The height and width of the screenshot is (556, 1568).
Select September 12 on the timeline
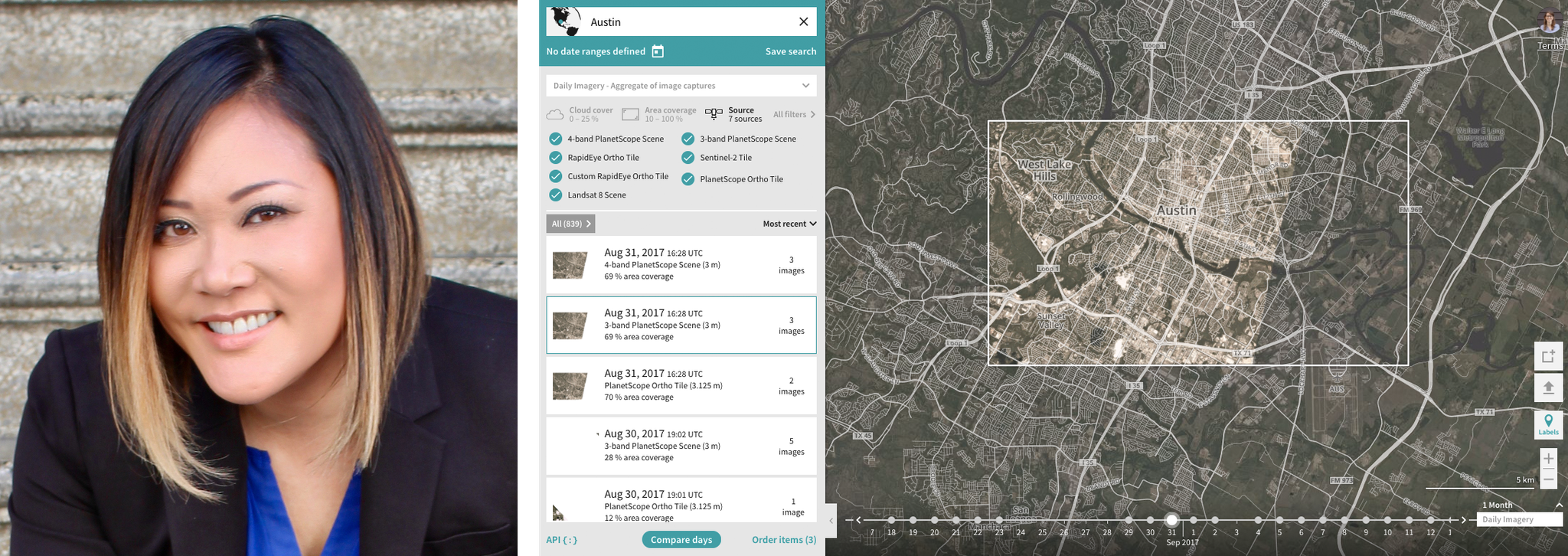coord(1430,521)
